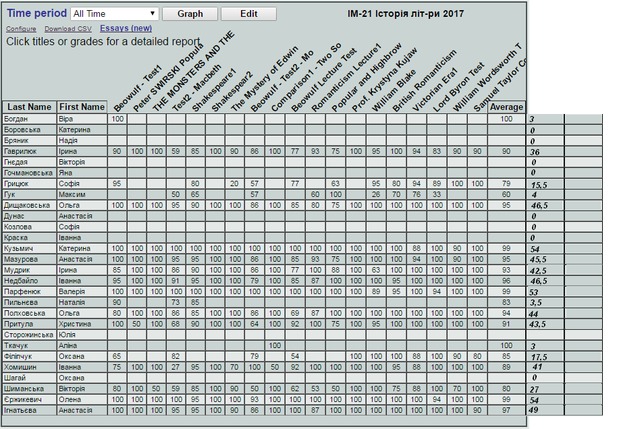
Task: Click Ігнатьєва's average grade 97
Action: (x=506, y=411)
